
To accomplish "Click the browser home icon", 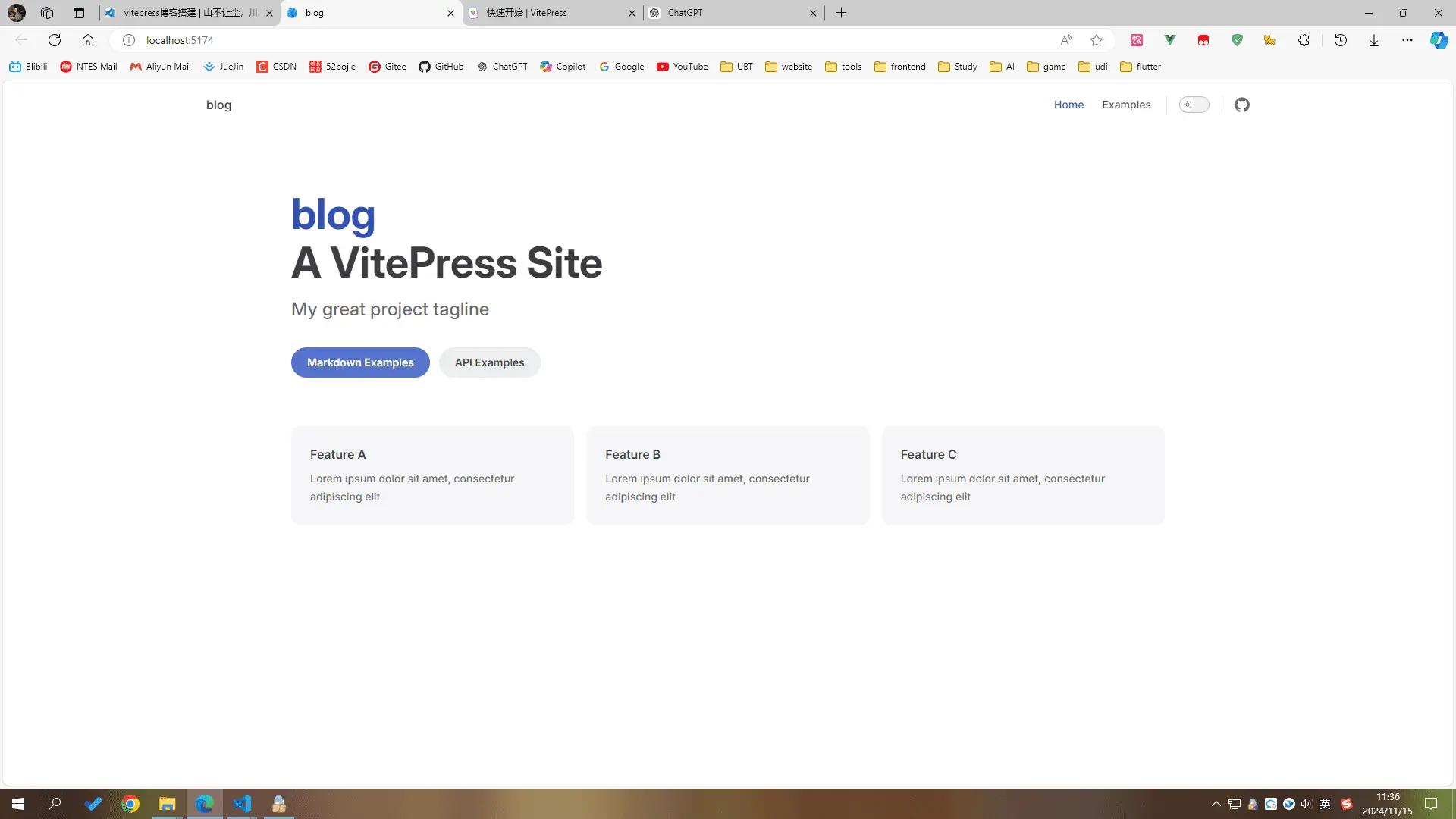I will click(x=88, y=40).
